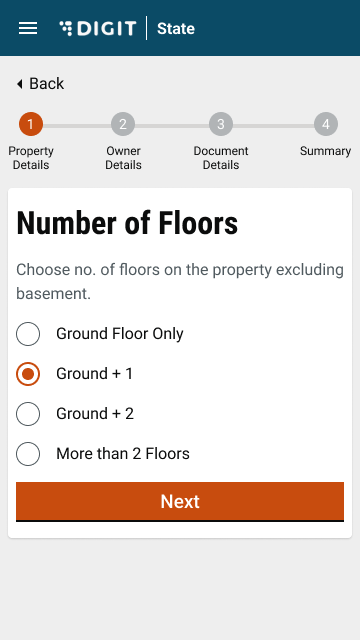This screenshot has width=360, height=640.
Task: Select step 3 circle in stepper
Action: 221,124
